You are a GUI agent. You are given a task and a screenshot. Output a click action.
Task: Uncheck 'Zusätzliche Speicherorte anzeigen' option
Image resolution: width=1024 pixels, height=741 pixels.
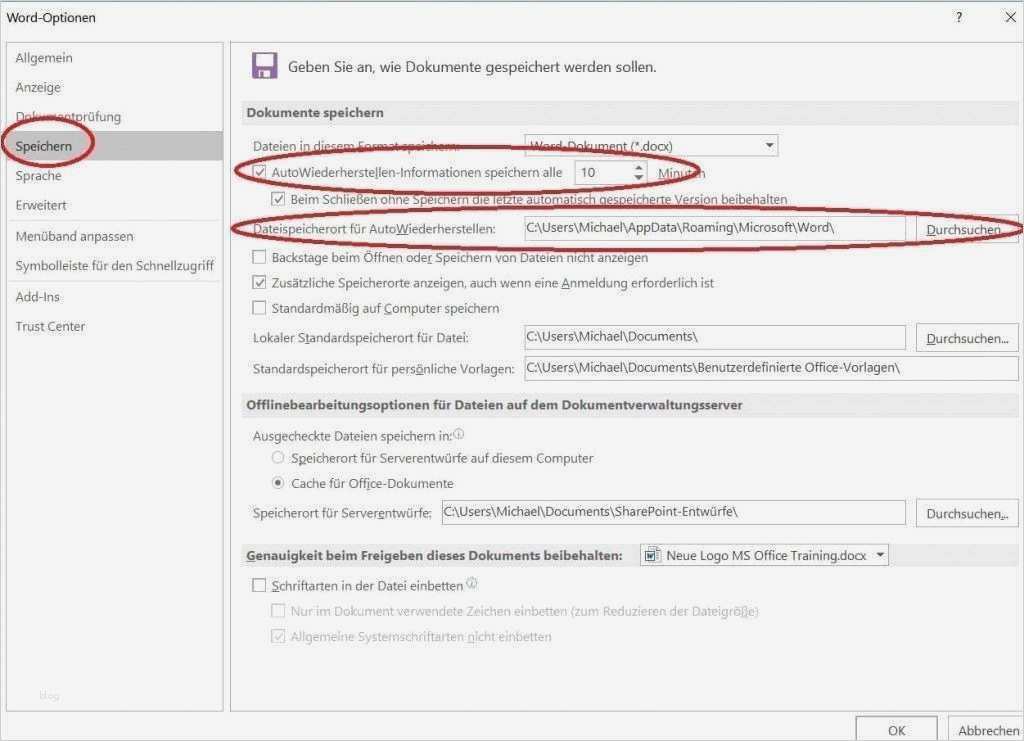coord(258,282)
